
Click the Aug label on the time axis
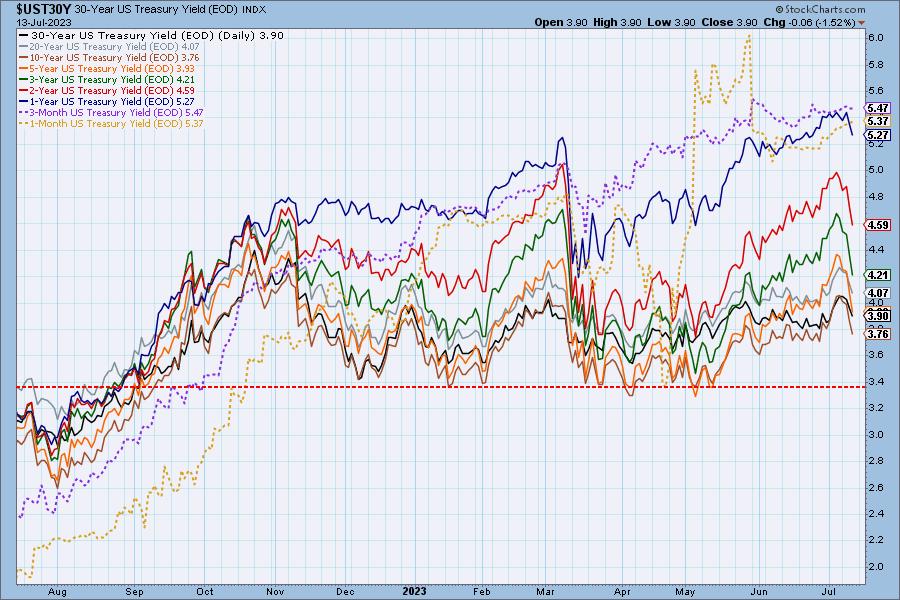(57, 592)
